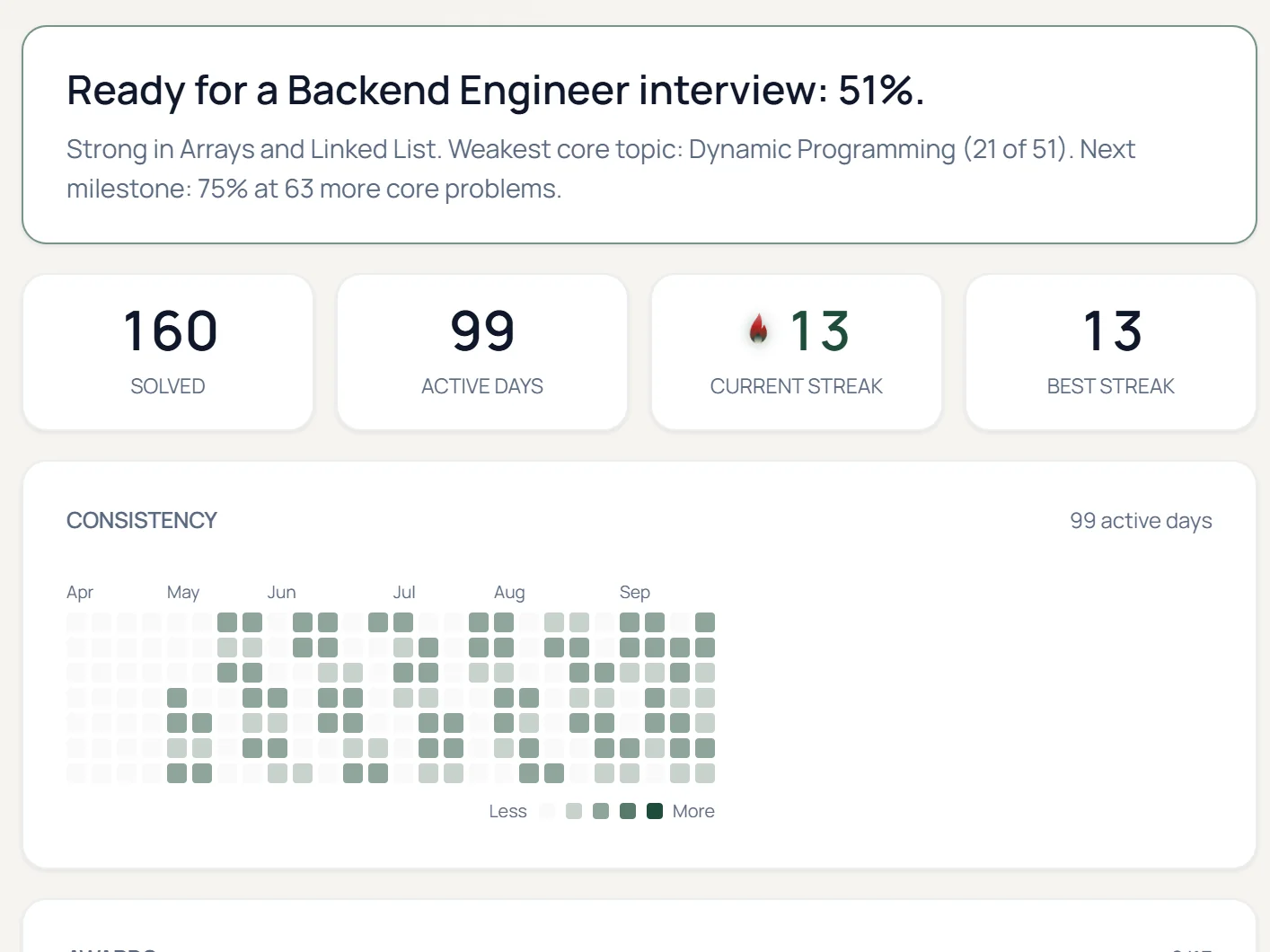Click the "Ready for a Backend Engineer interview" headline
Viewport: 1270px width, 952px height.
click(x=496, y=91)
